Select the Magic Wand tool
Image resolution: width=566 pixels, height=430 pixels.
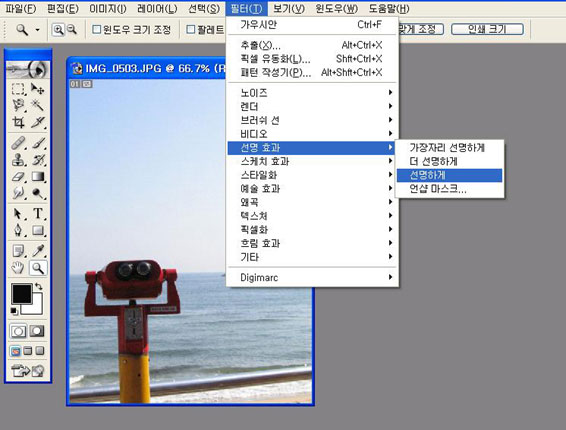[38, 105]
